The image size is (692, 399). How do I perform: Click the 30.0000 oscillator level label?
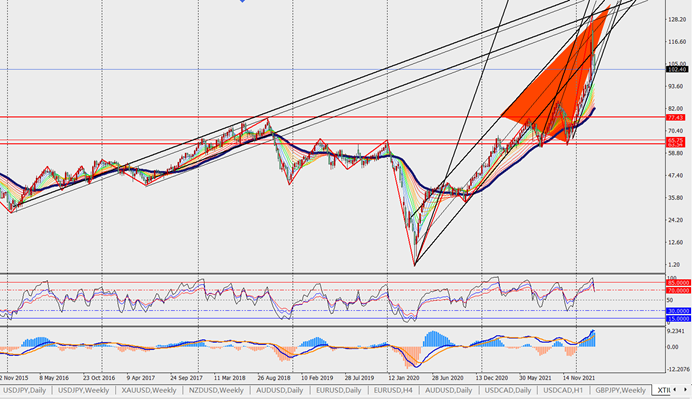678,311
